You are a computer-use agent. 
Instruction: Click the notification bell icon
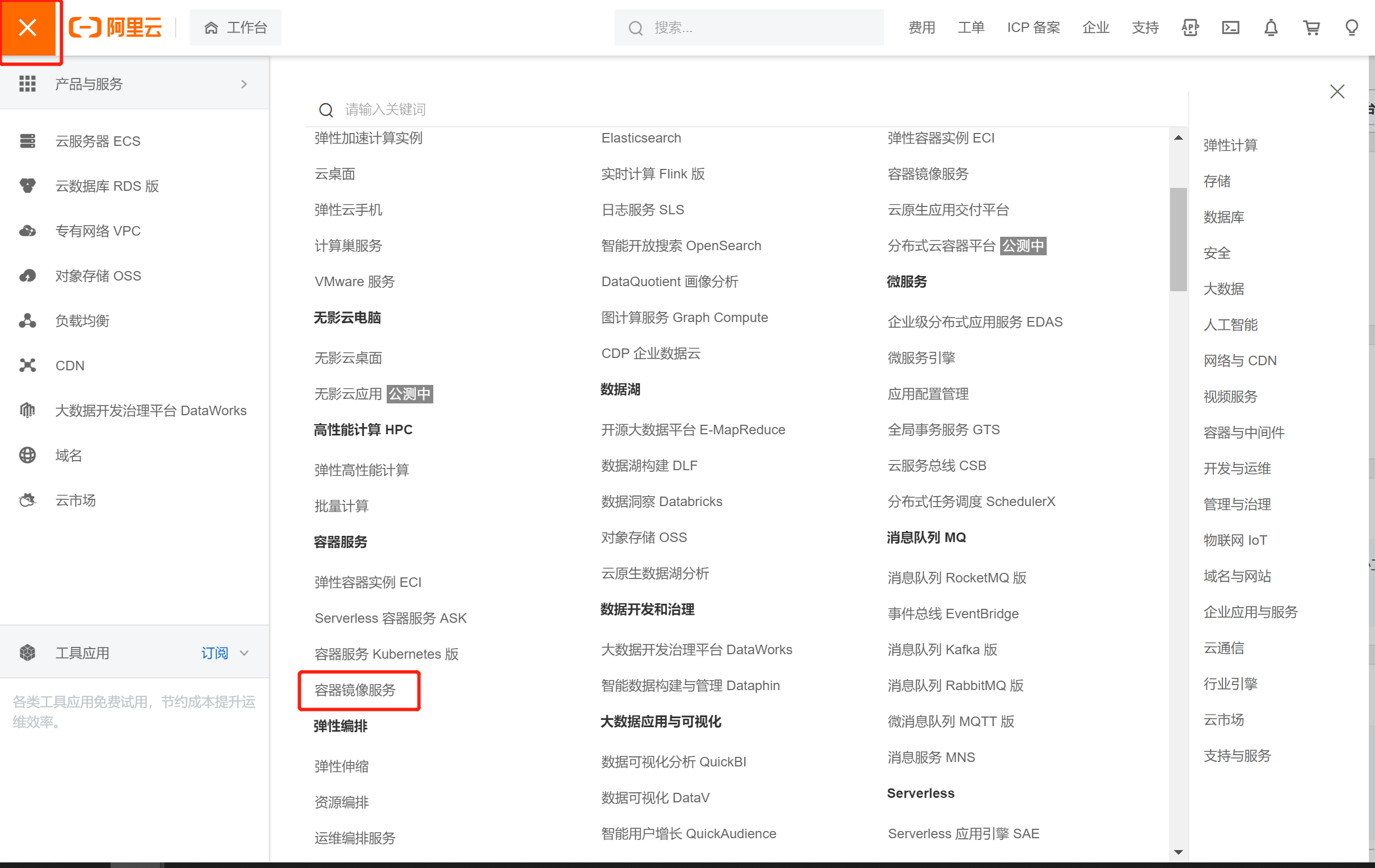(x=1271, y=27)
